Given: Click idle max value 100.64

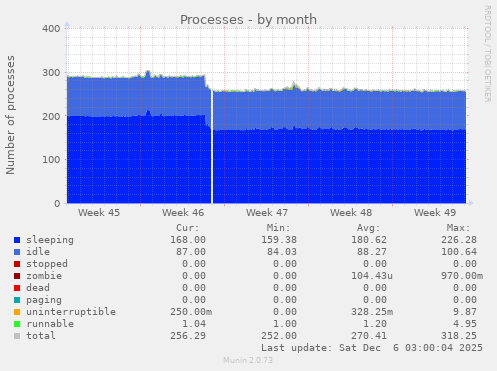Looking at the screenshot, I should (459, 252).
